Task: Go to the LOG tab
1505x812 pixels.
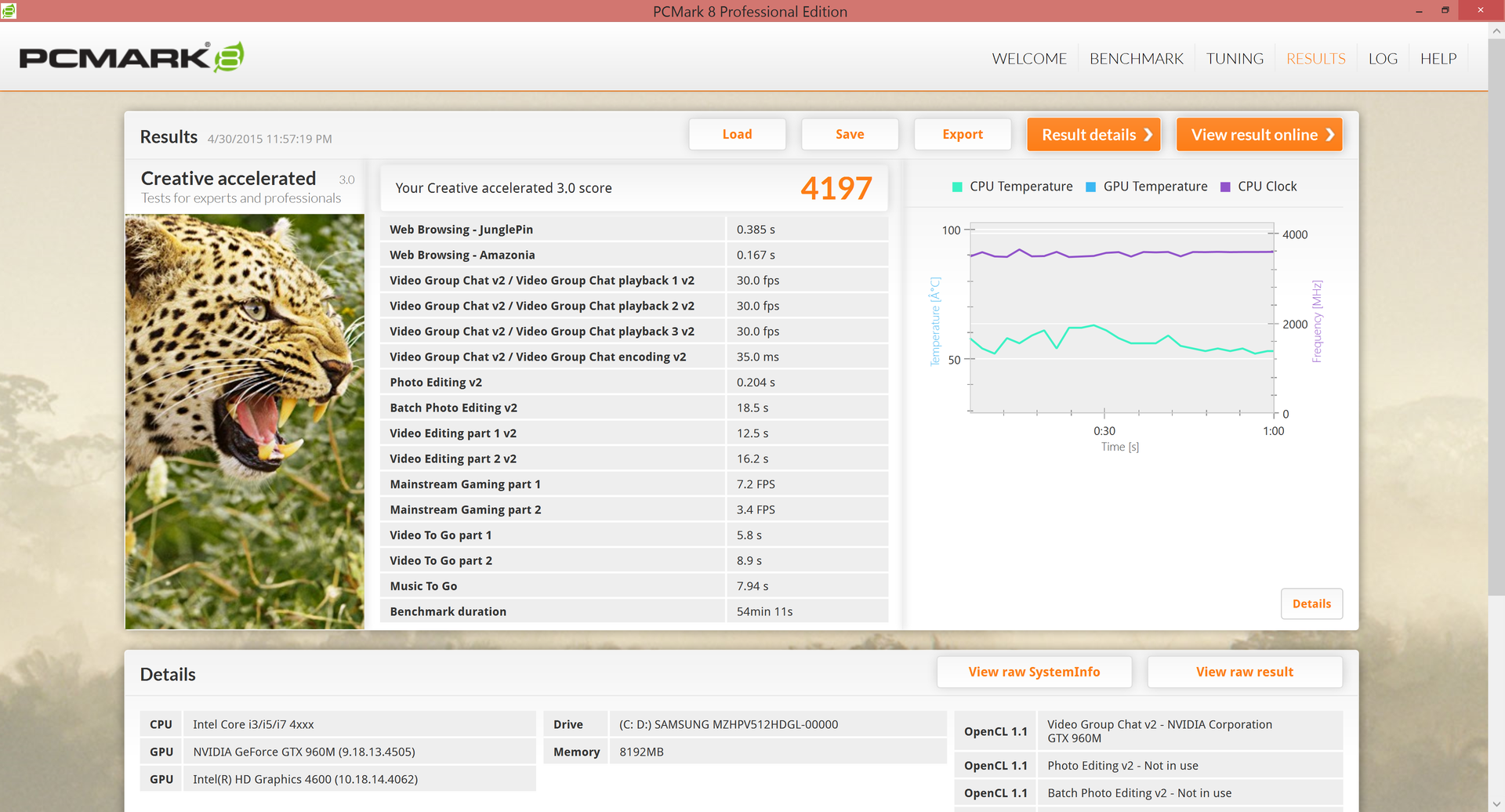Action: point(1383,59)
